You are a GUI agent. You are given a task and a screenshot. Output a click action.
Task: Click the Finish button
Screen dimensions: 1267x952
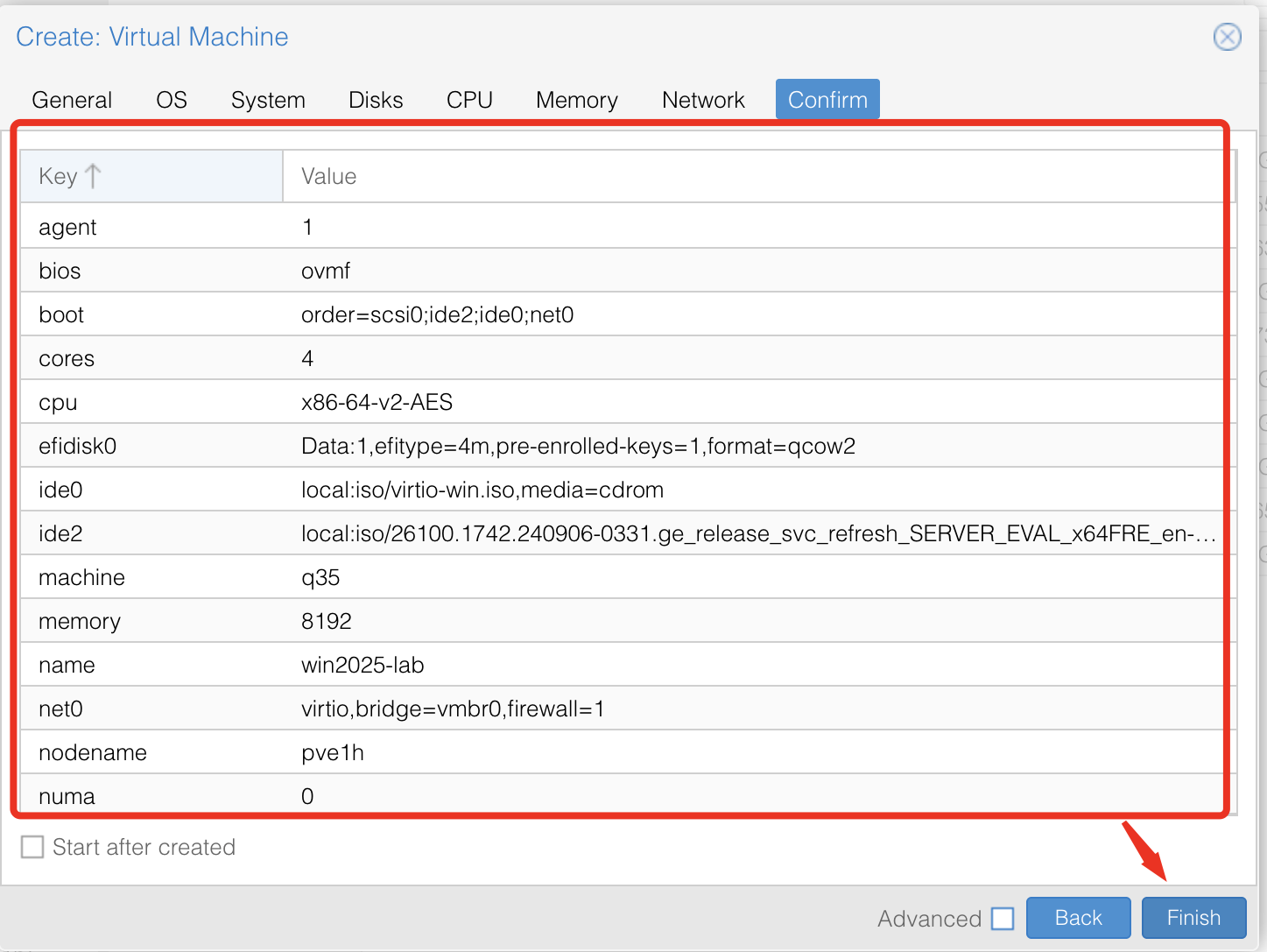[x=1193, y=918]
